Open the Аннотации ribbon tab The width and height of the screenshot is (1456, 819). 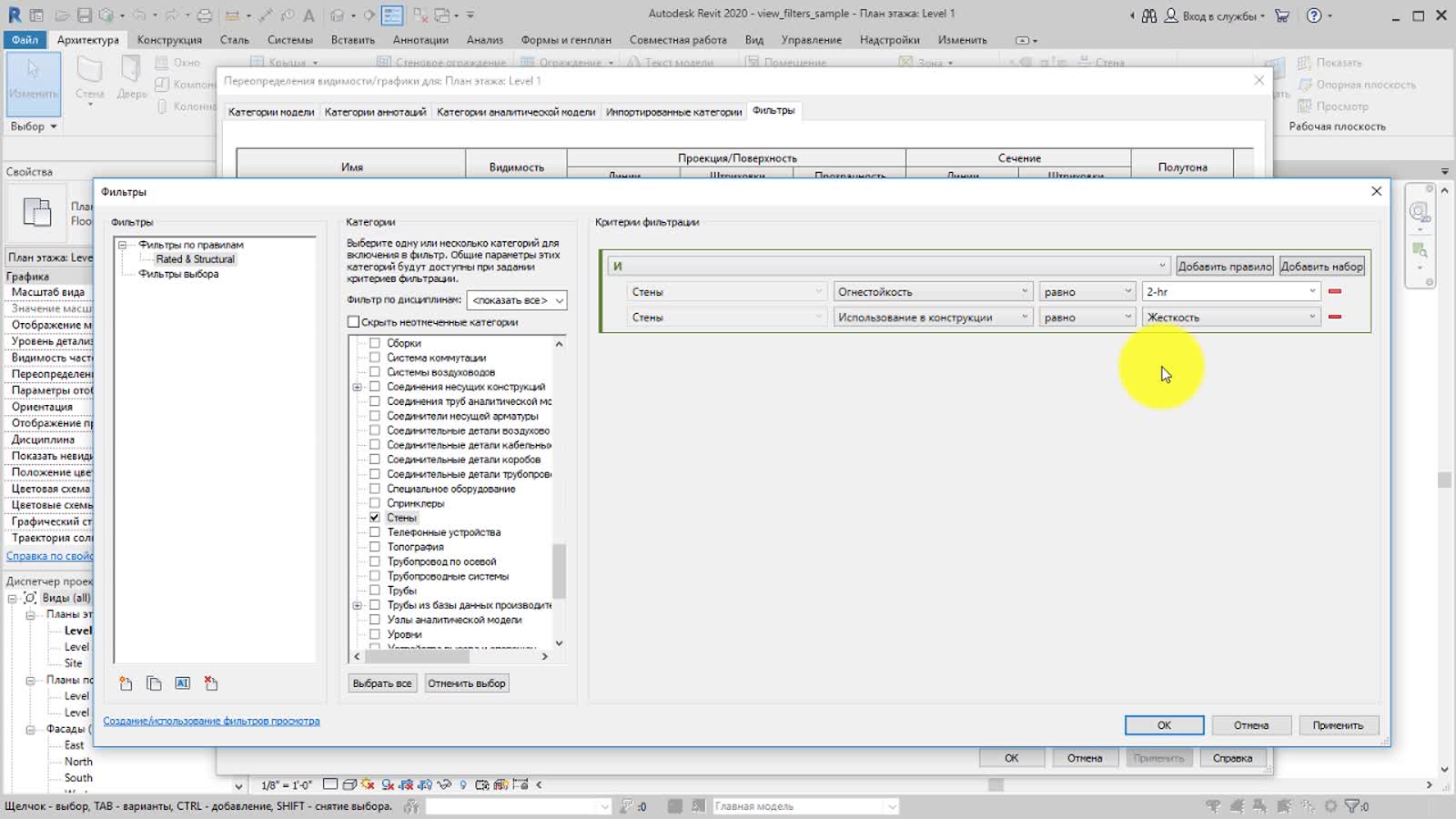[420, 40]
